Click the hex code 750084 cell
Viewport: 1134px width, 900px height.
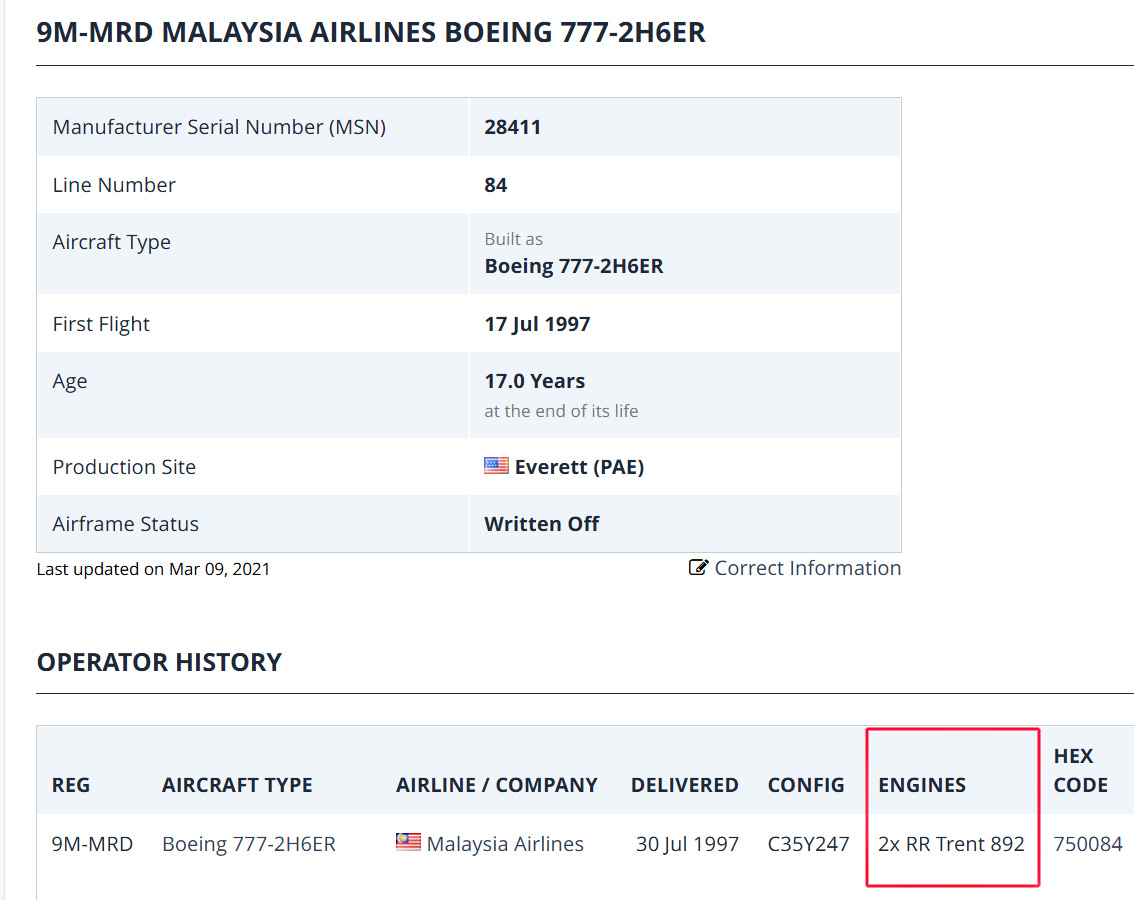(1088, 844)
